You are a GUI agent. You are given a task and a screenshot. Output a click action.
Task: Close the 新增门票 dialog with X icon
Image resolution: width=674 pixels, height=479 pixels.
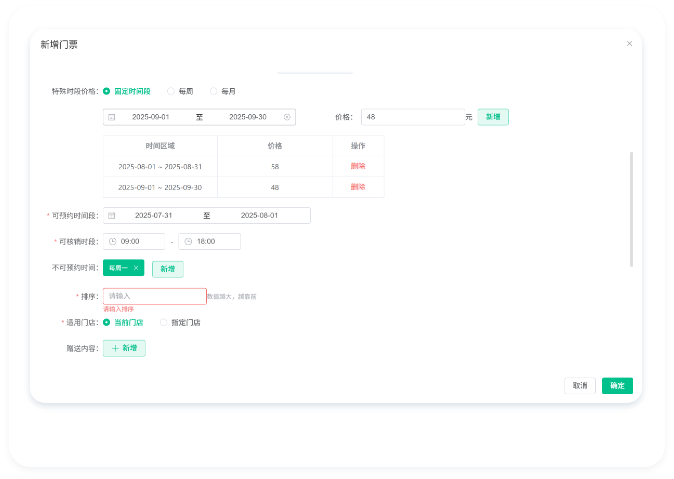[629, 44]
